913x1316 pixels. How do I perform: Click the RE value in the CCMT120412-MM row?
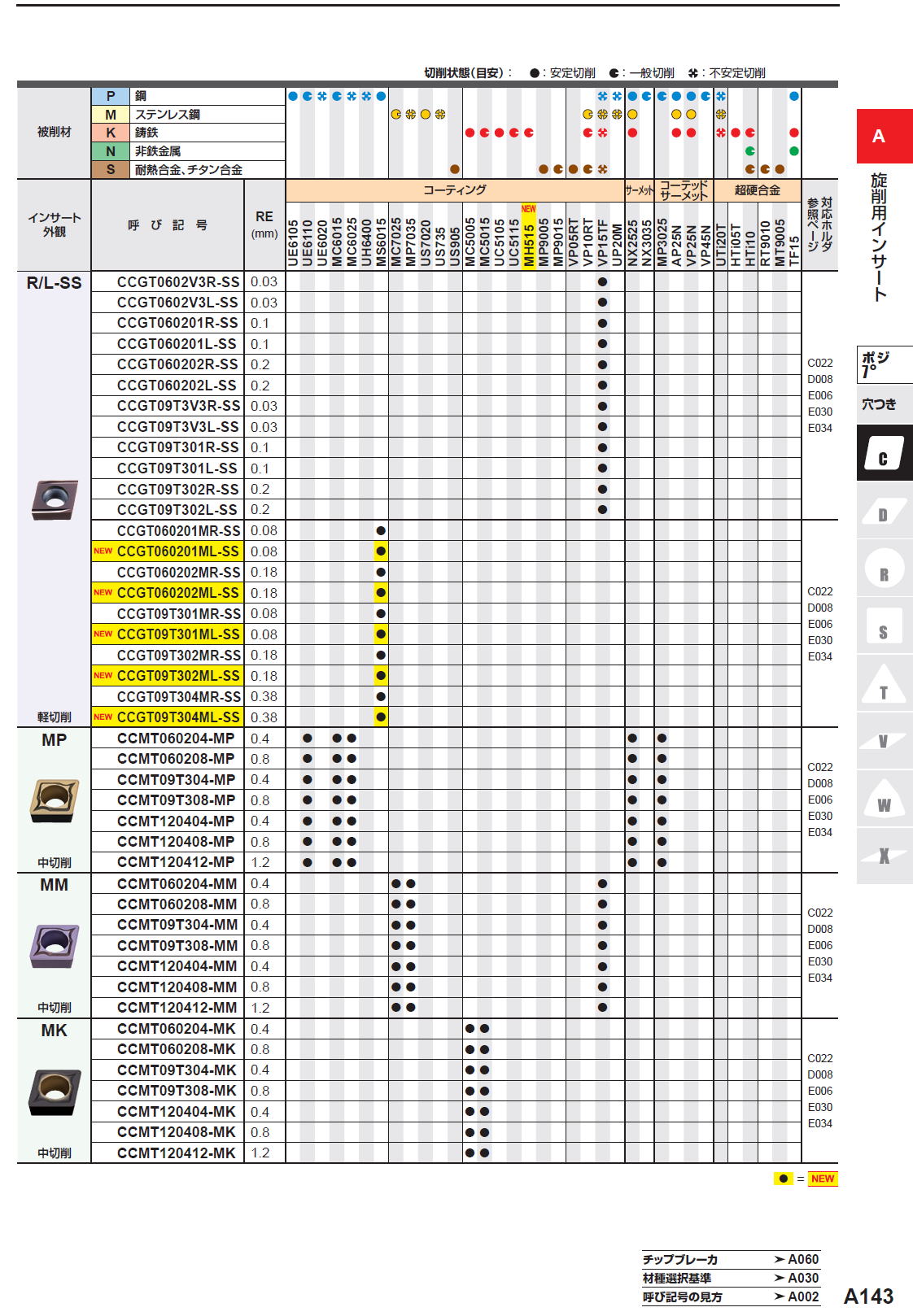coord(260,1008)
